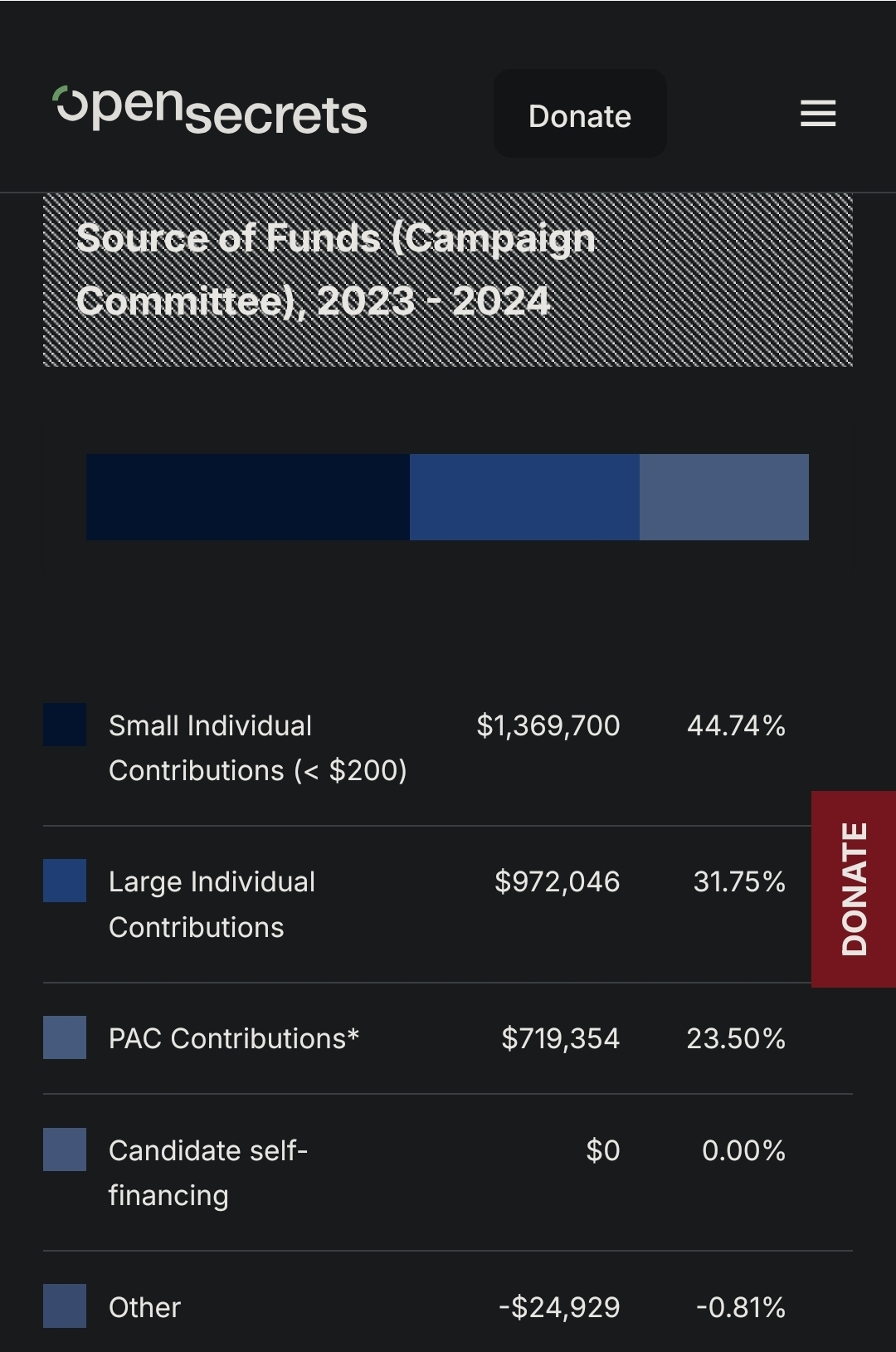Click the middle blue bar segment
Viewport: 896px width, 1352px height.
tap(524, 497)
